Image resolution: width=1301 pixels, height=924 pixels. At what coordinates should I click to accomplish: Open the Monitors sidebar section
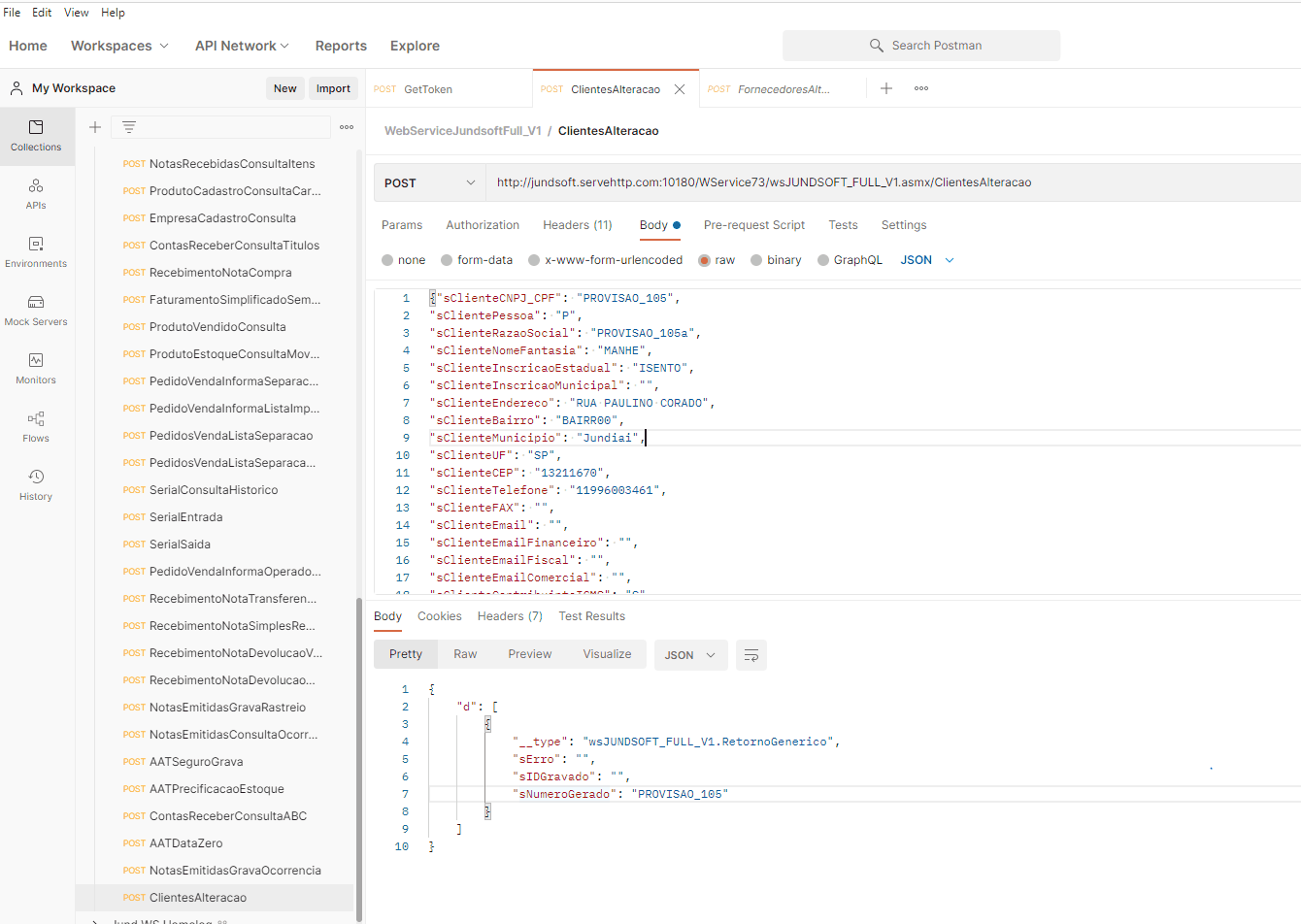click(36, 368)
